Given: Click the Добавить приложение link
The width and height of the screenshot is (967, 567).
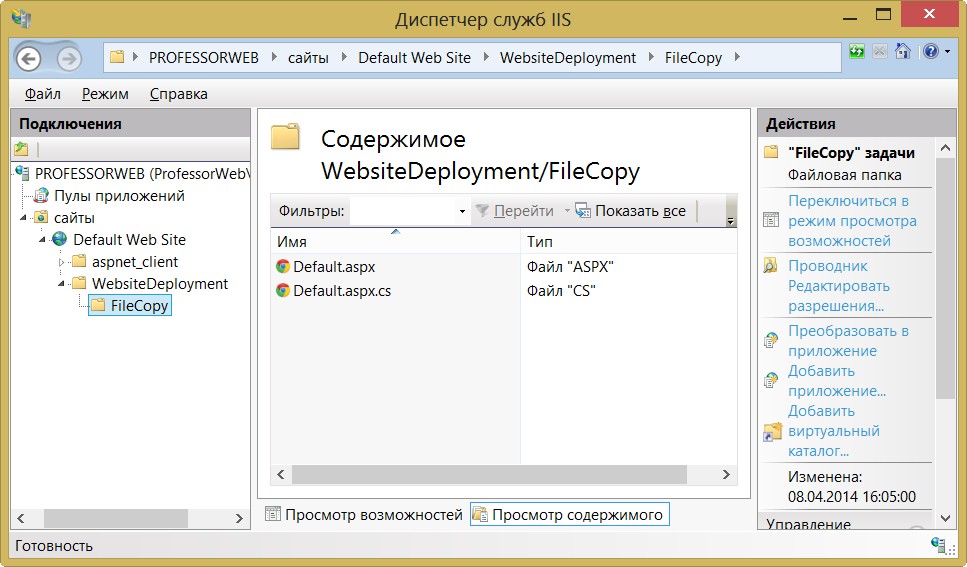Looking at the screenshot, I should click(x=837, y=381).
